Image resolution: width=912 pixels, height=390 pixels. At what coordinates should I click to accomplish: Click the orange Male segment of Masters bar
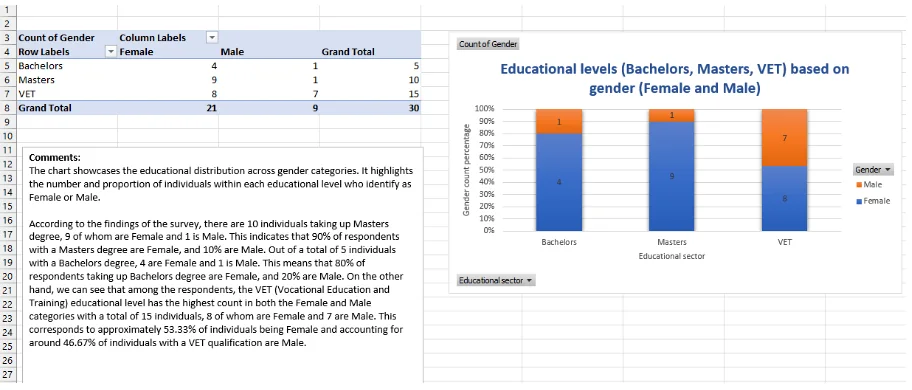pyautogui.click(x=672, y=115)
